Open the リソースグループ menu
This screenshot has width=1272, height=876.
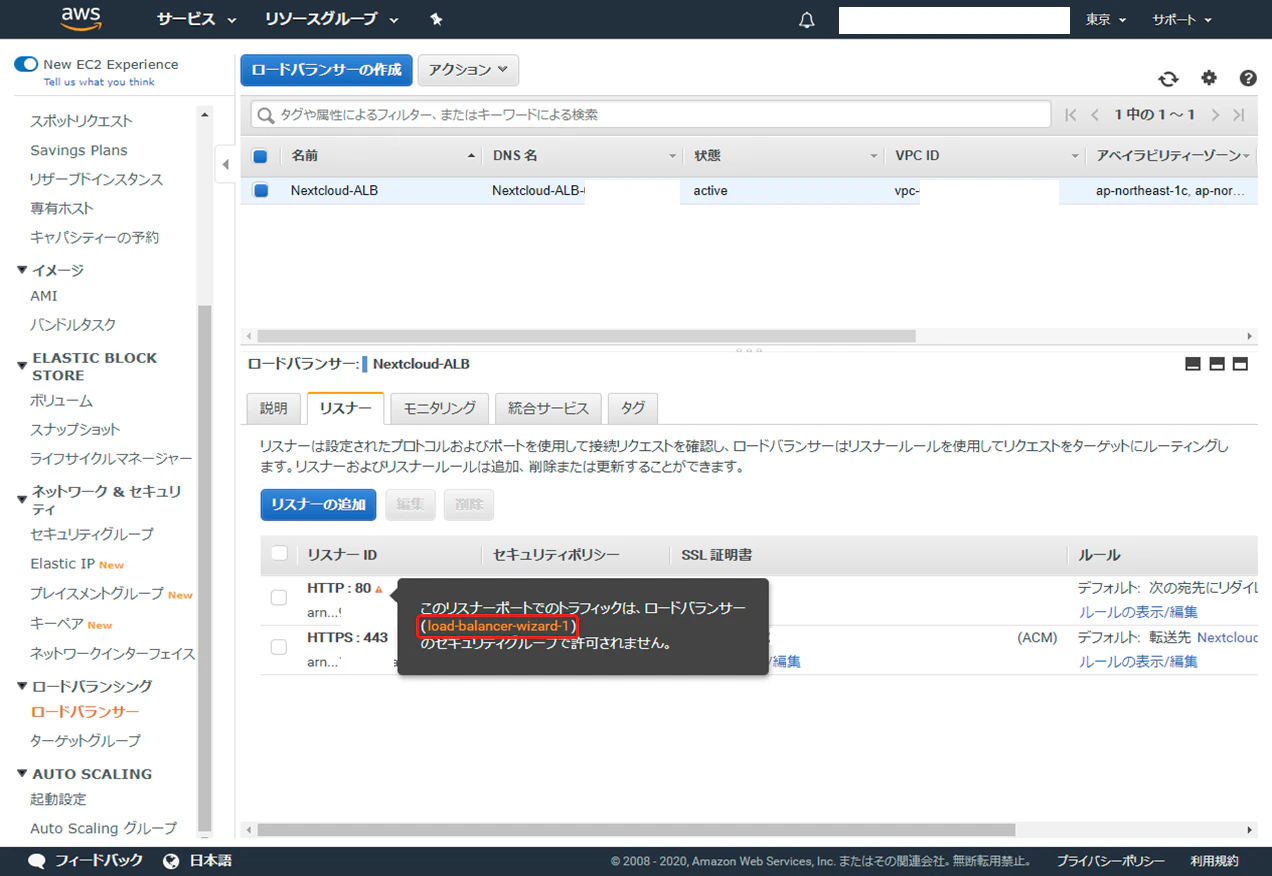pyautogui.click(x=332, y=19)
